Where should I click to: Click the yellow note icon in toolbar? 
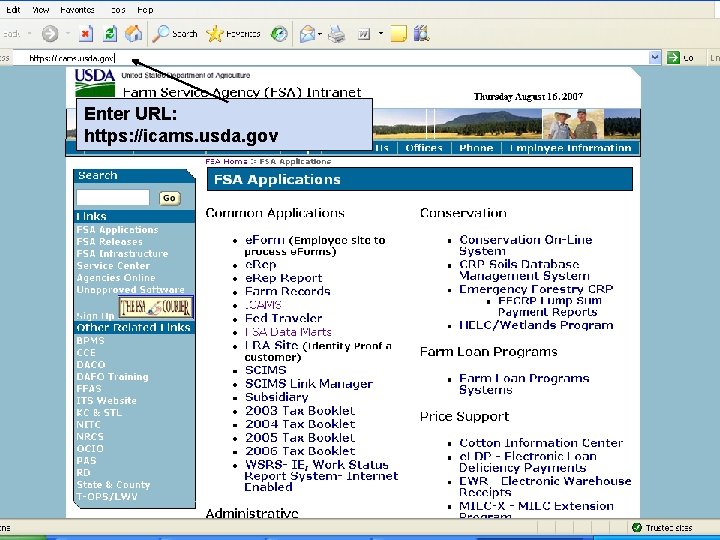pos(398,34)
